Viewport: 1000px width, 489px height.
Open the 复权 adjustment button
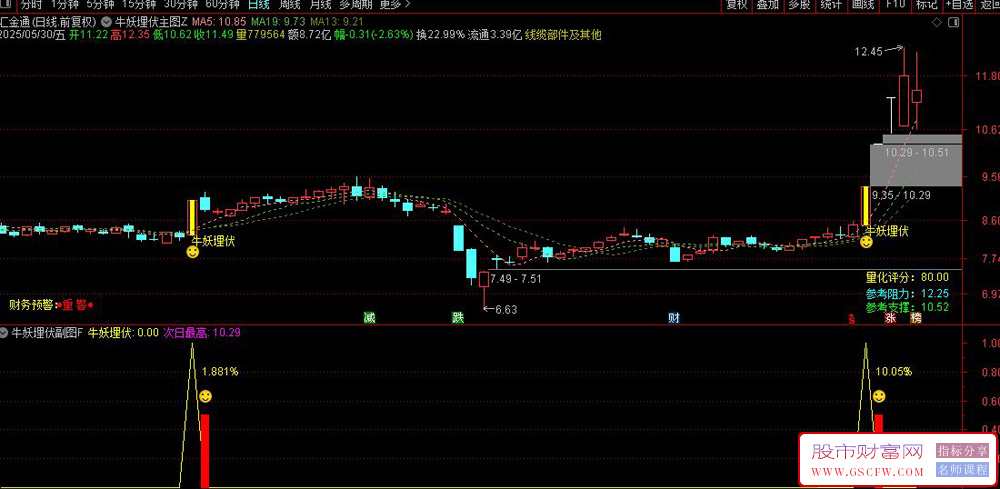click(737, 4)
